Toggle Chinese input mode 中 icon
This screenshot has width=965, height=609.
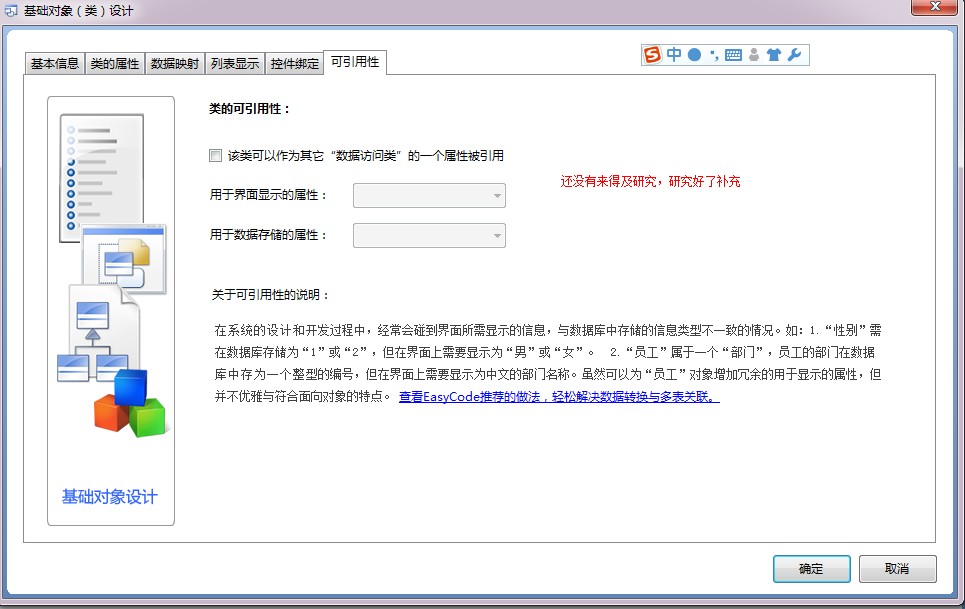(674, 55)
